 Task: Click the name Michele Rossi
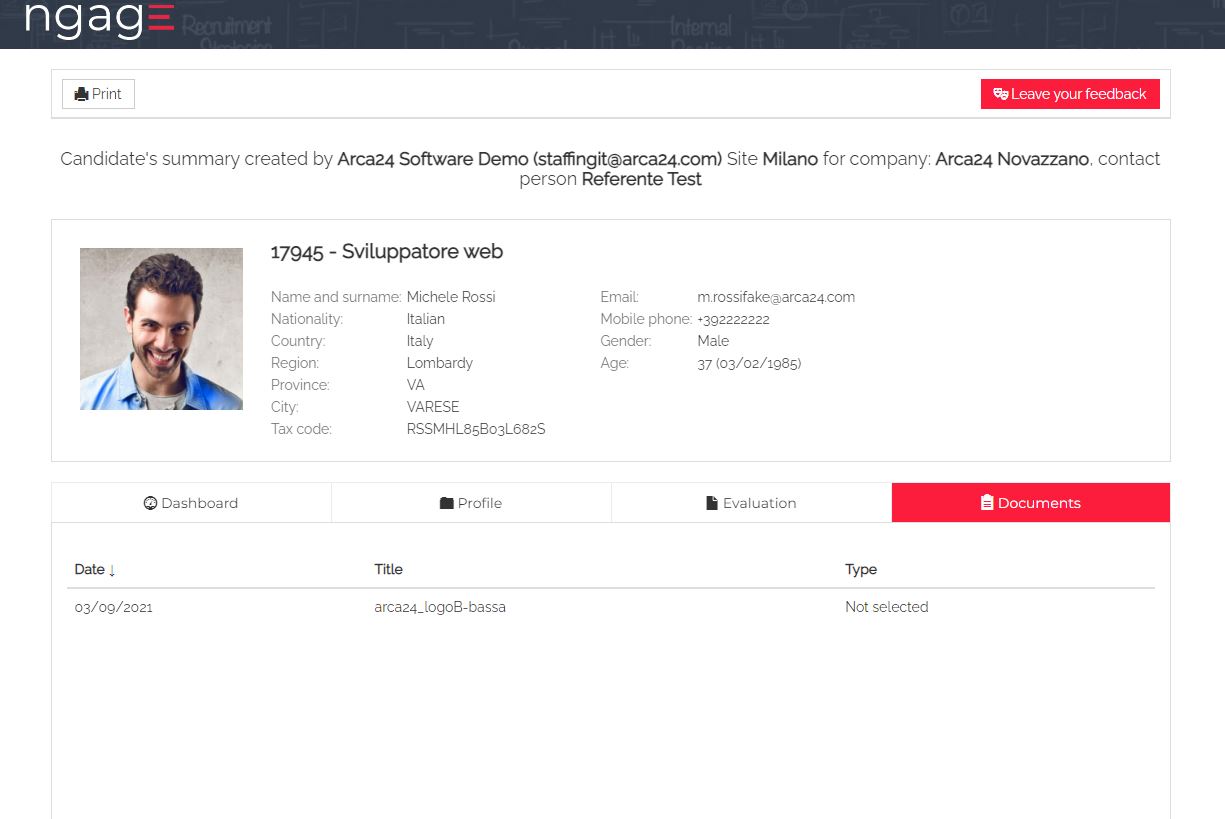pyautogui.click(x=450, y=297)
